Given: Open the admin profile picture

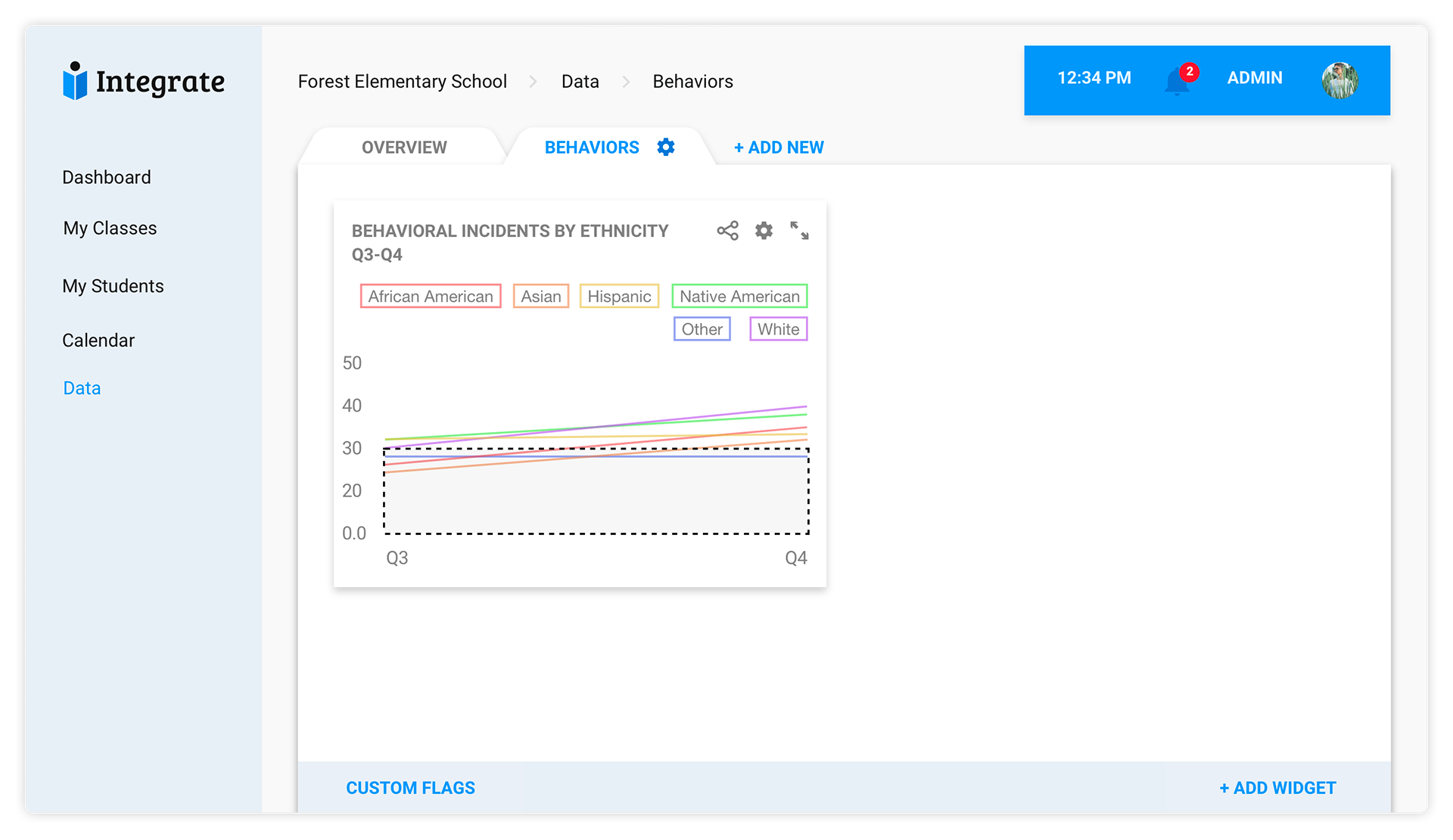Looking at the screenshot, I should 1339,79.
